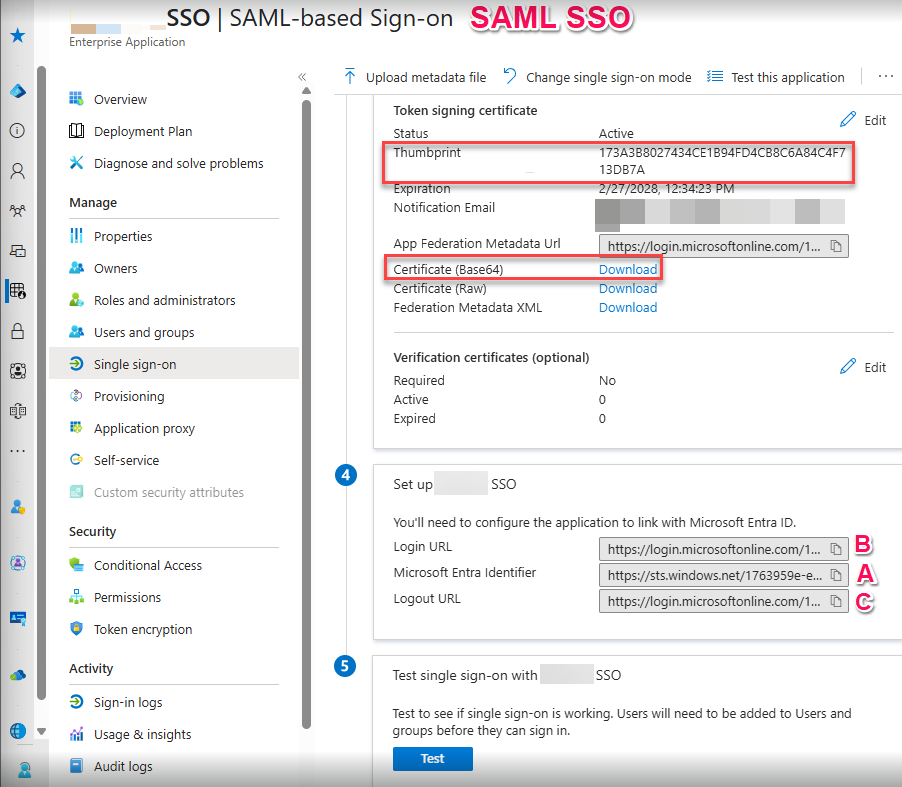This screenshot has width=902, height=787.
Task: Open the toolbar more options ellipsis
Action: pyautogui.click(x=885, y=77)
